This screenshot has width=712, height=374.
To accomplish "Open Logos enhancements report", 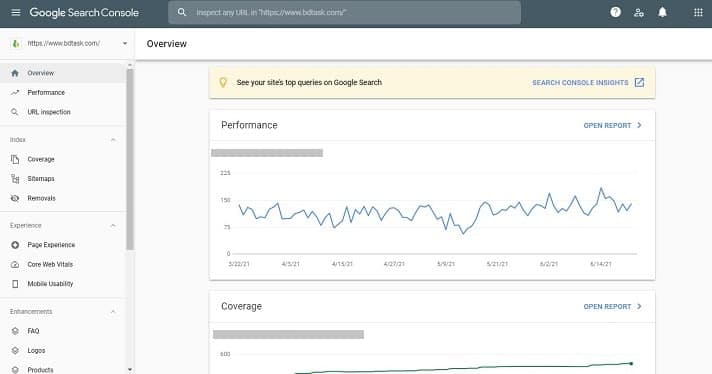I will coord(63,351).
